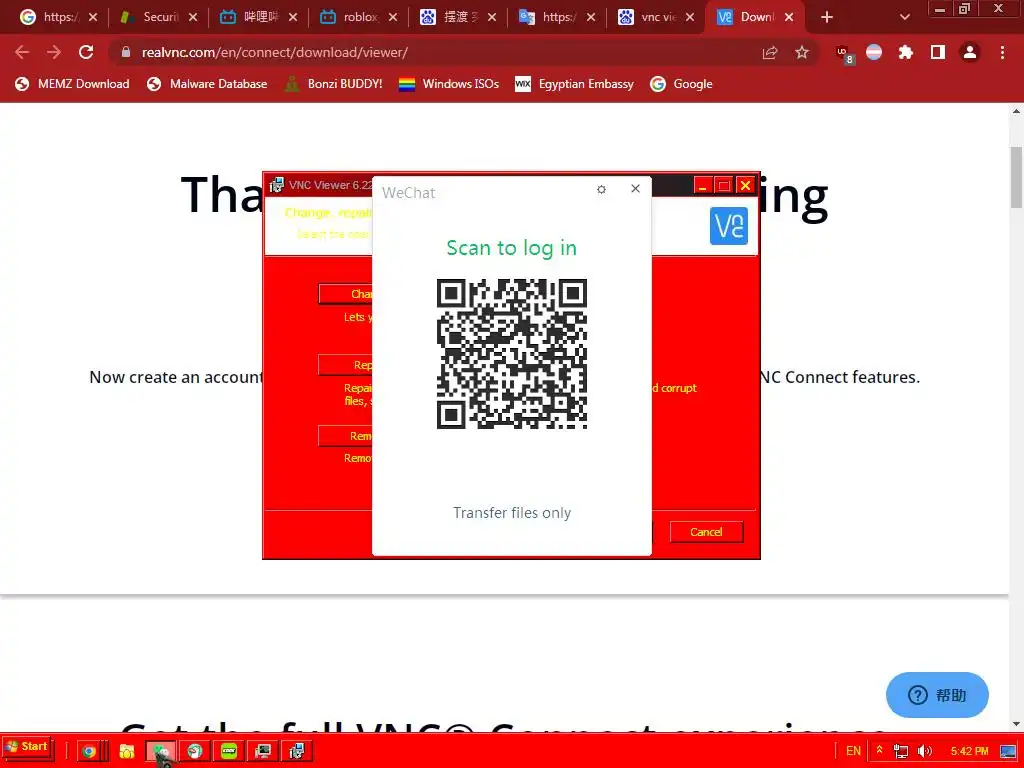Image resolution: width=1024 pixels, height=768 pixels.
Task: Open file explorer folder on taskbar
Action: point(127,751)
